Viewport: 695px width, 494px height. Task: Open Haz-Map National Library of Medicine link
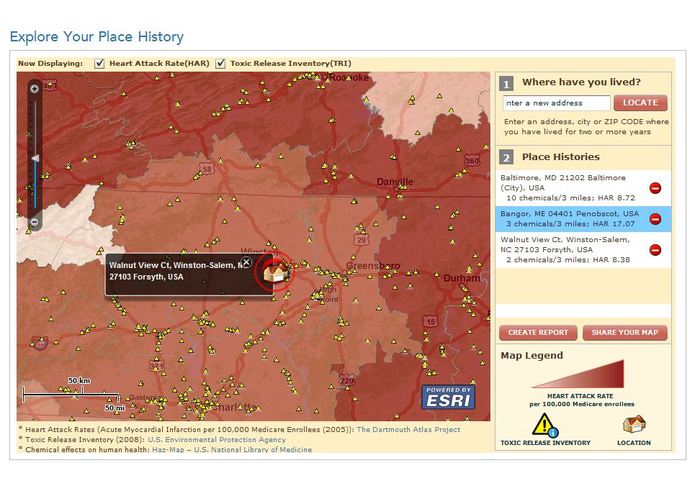[232, 450]
